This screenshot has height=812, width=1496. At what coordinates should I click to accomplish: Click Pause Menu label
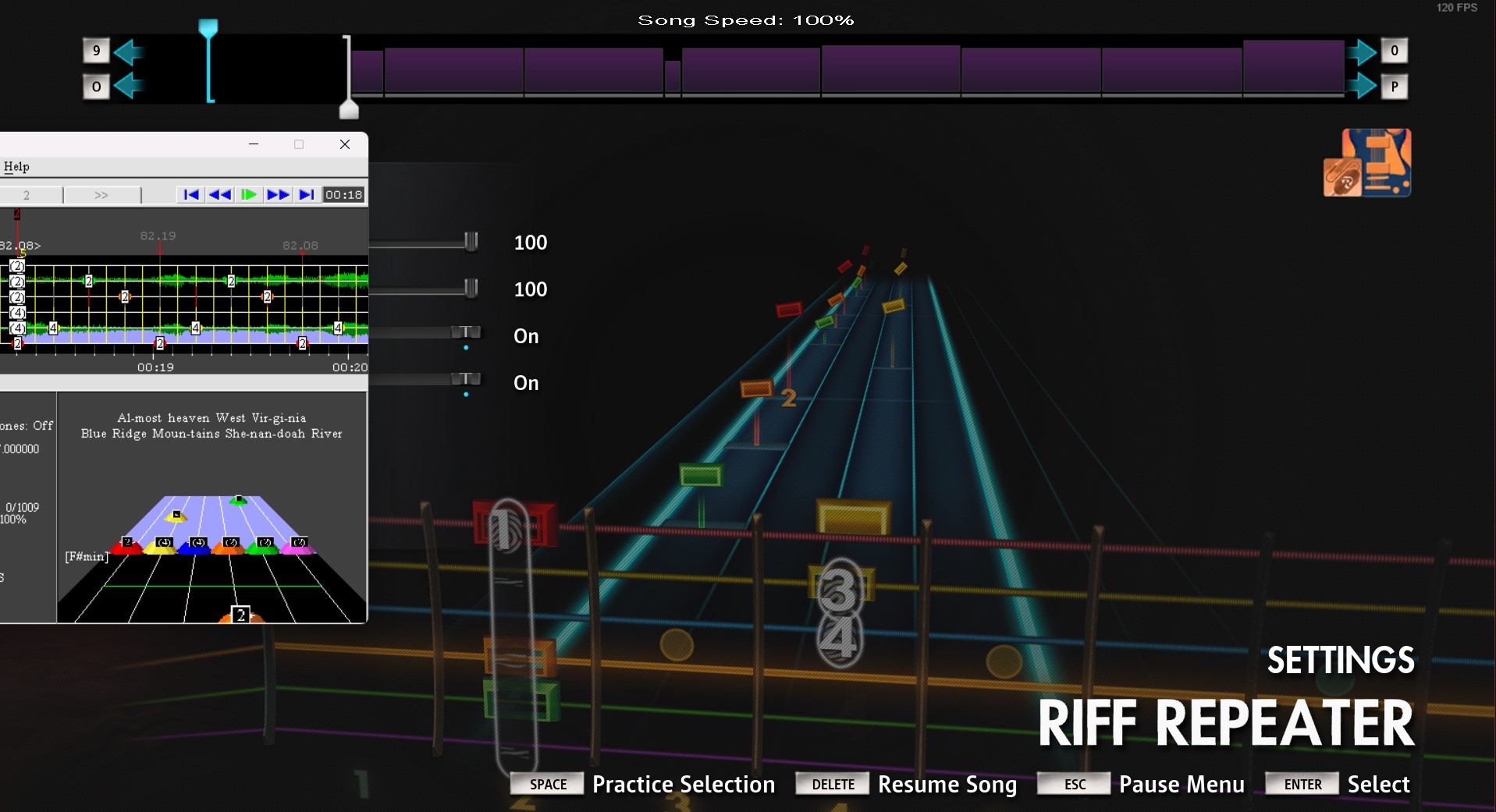tap(1182, 785)
